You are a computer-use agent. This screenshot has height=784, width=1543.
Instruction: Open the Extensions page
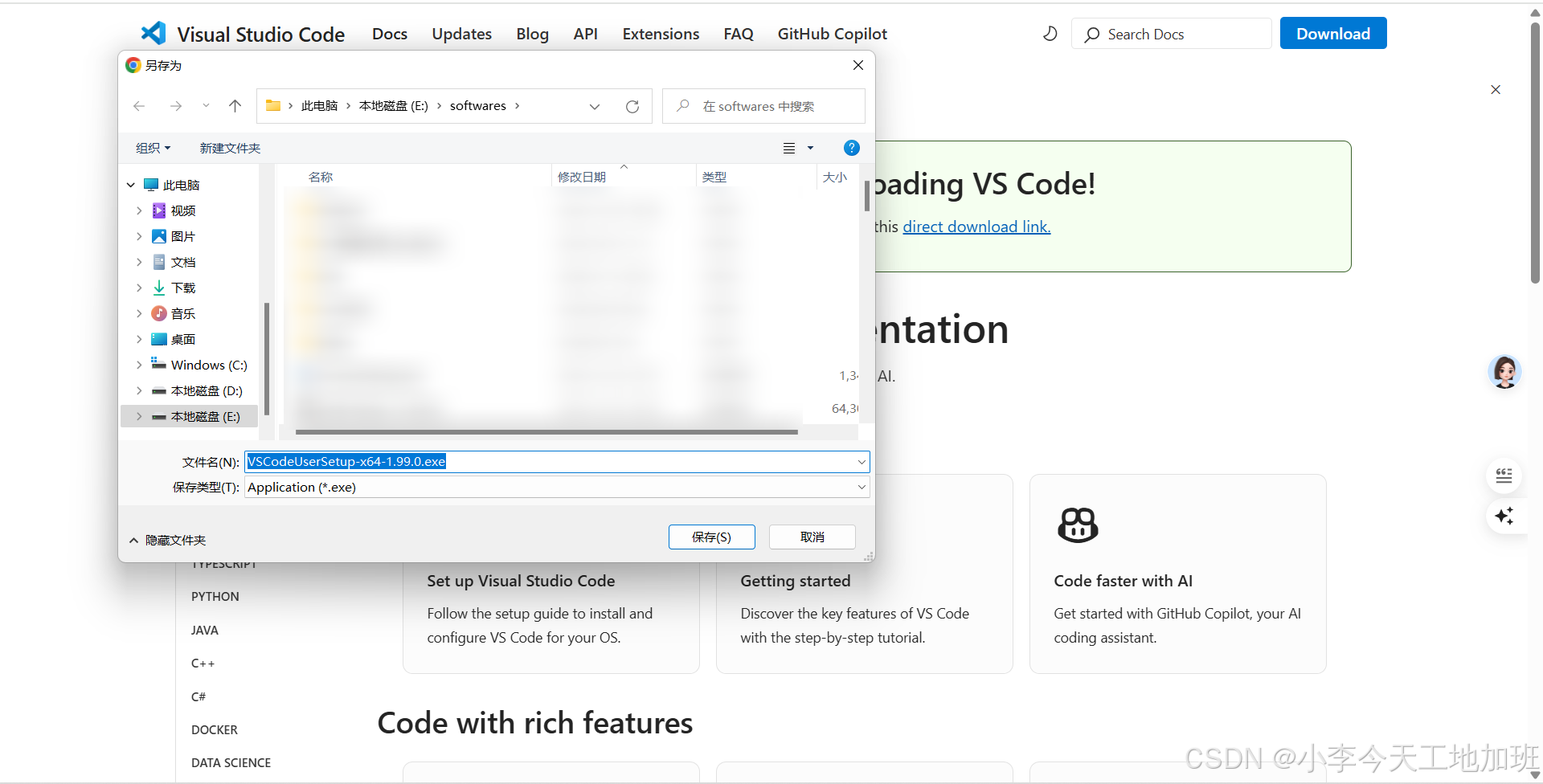(x=661, y=34)
